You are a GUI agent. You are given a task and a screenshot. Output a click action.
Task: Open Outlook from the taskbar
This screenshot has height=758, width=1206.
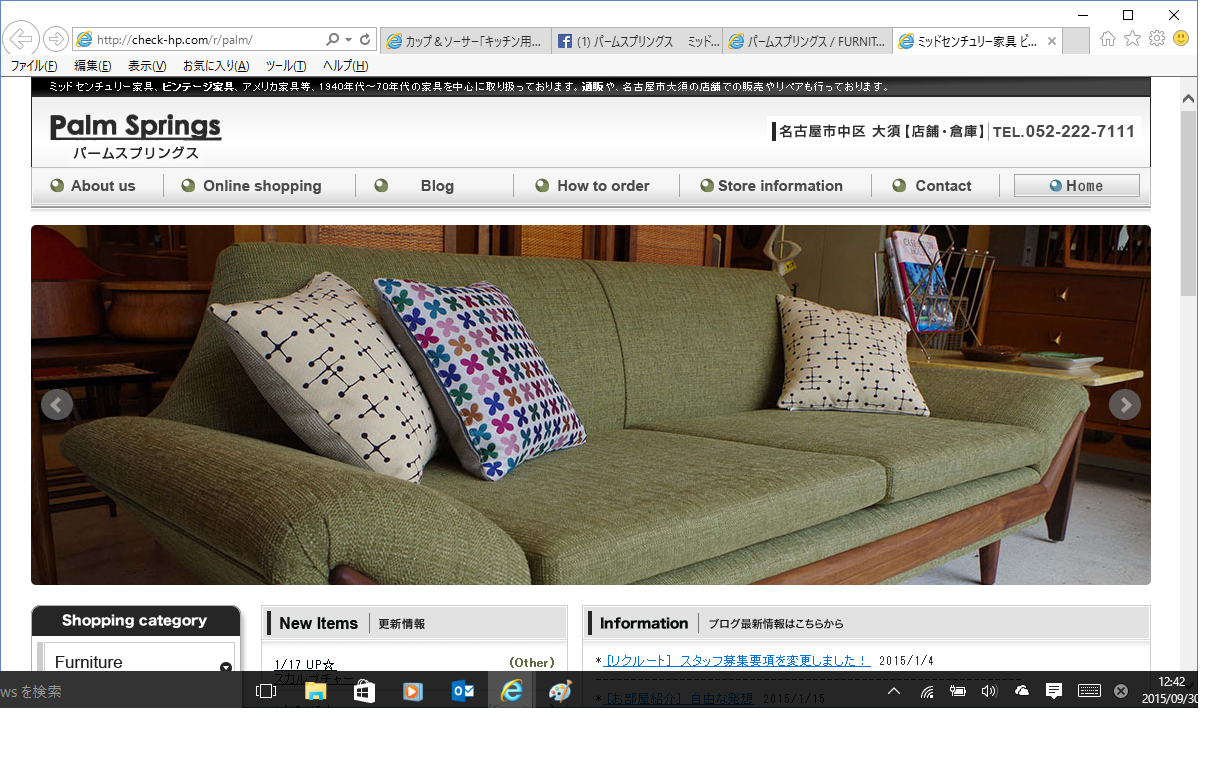[x=462, y=691]
